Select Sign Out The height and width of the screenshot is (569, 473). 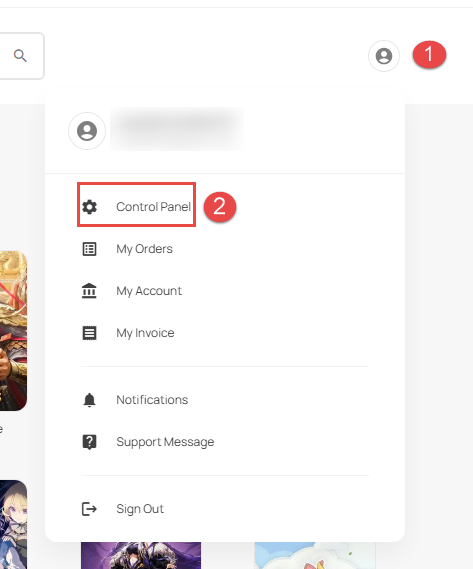tap(140, 509)
